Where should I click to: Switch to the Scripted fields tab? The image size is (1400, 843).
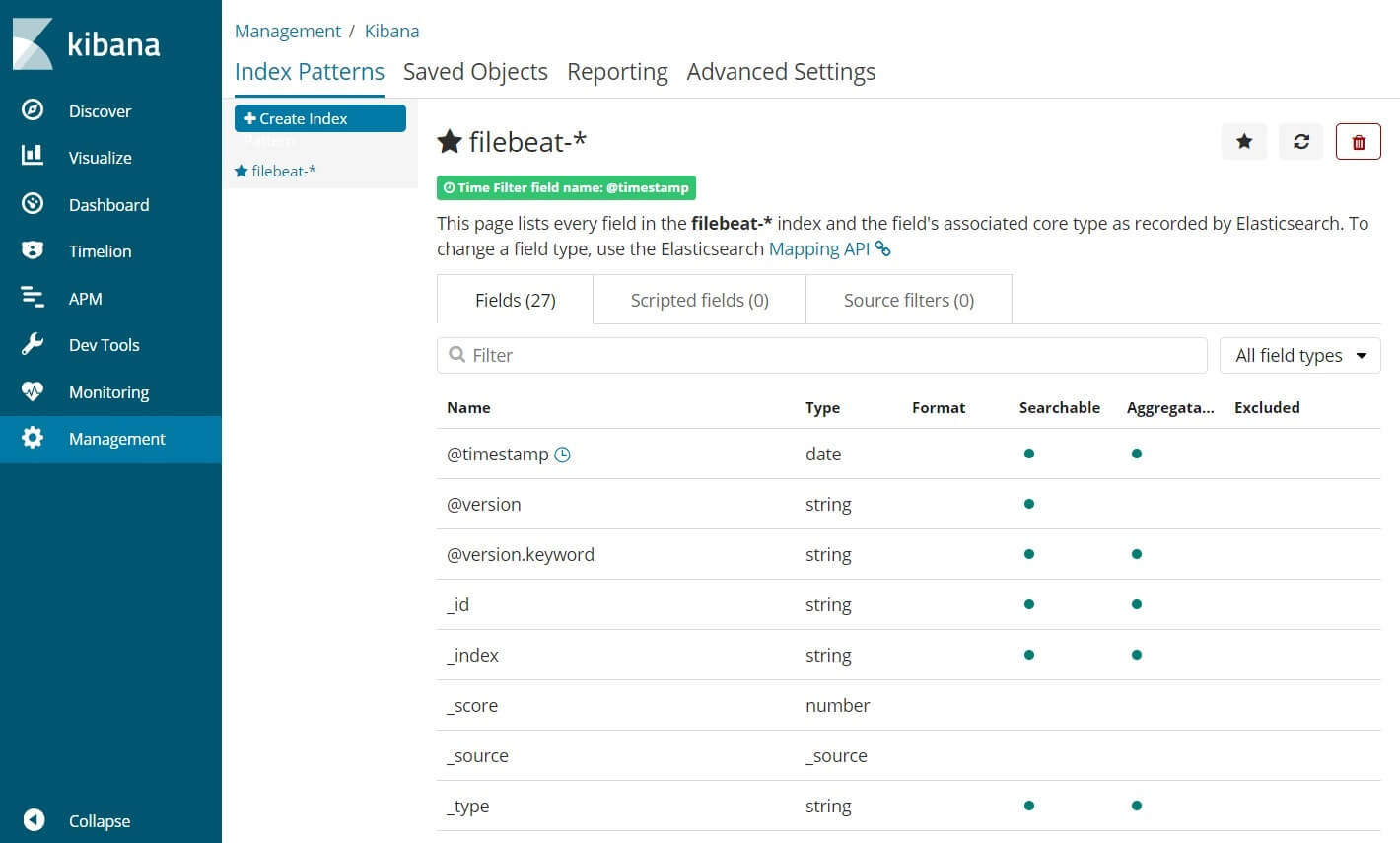pos(698,299)
